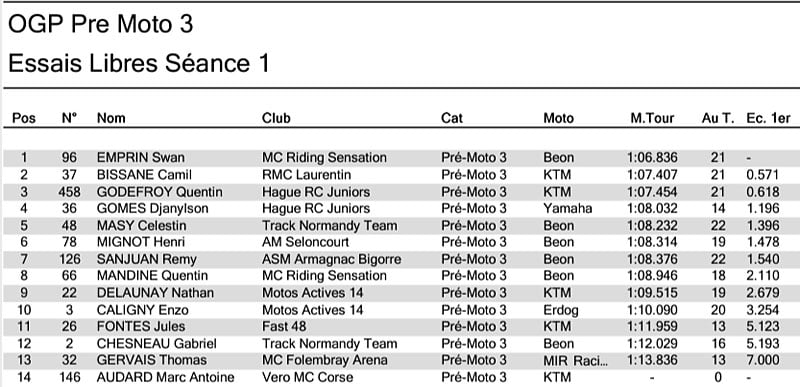Select rider EMPRIN Swan
This screenshot has height=387, width=800.
click(141, 158)
